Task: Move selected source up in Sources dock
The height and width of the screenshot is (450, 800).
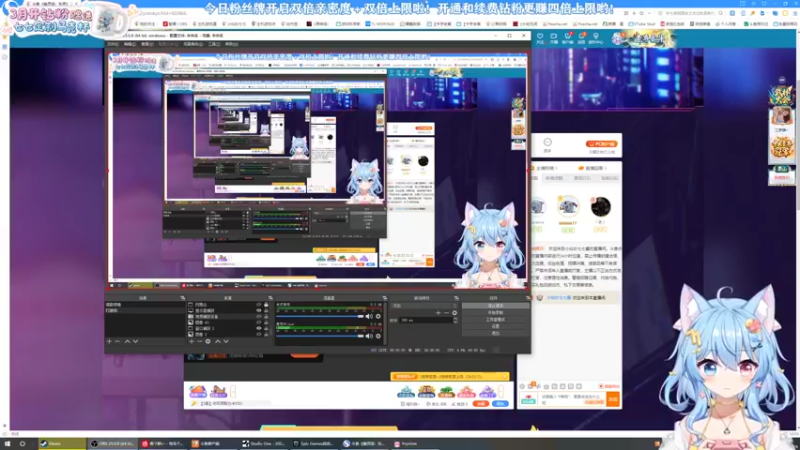Action: tap(217, 341)
